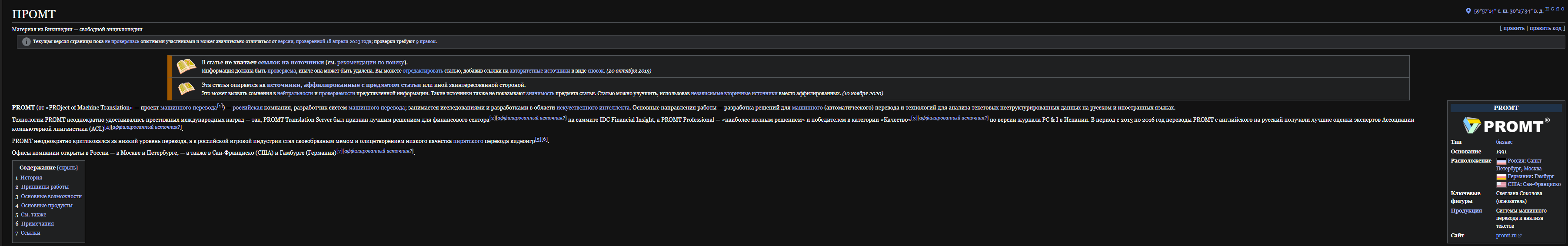Follow the «значимость» link
1568x246 pixels.
coord(540,94)
